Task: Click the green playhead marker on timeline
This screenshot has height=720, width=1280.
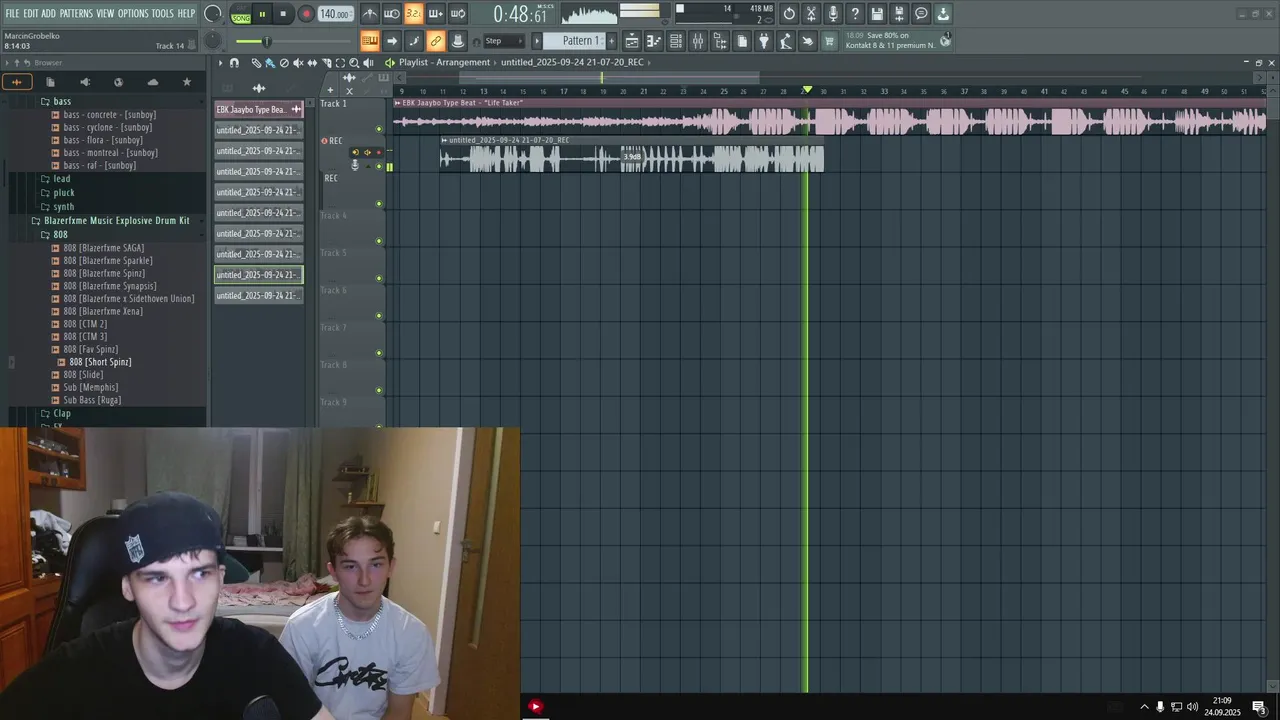Action: pos(808,91)
